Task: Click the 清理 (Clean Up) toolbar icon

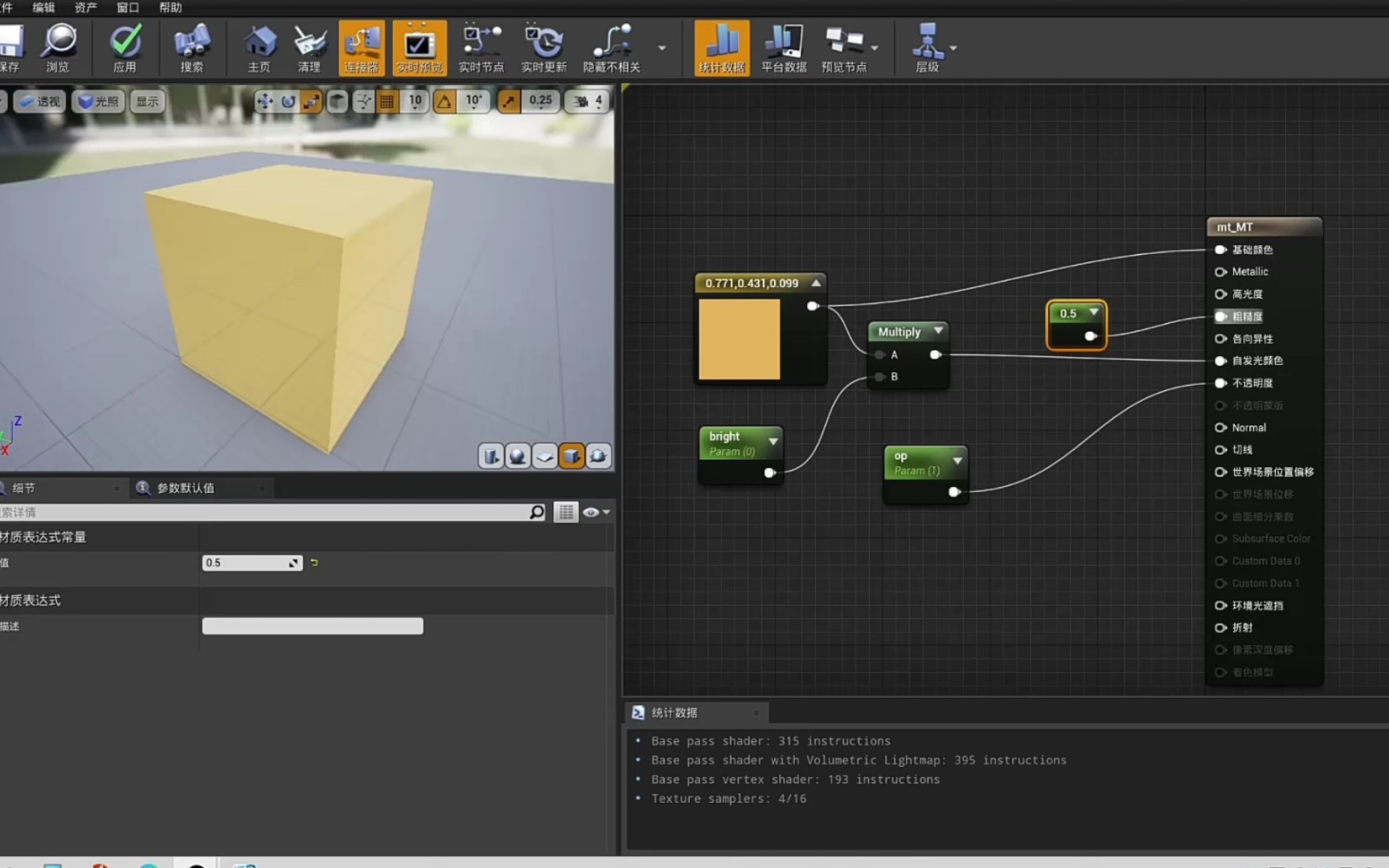Action: (309, 47)
